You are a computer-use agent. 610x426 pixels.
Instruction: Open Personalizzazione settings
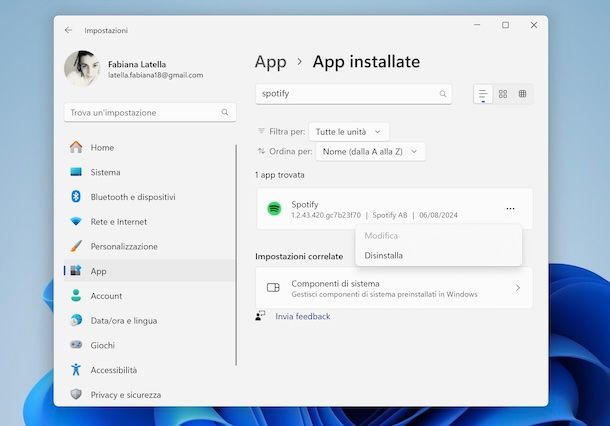149,246
